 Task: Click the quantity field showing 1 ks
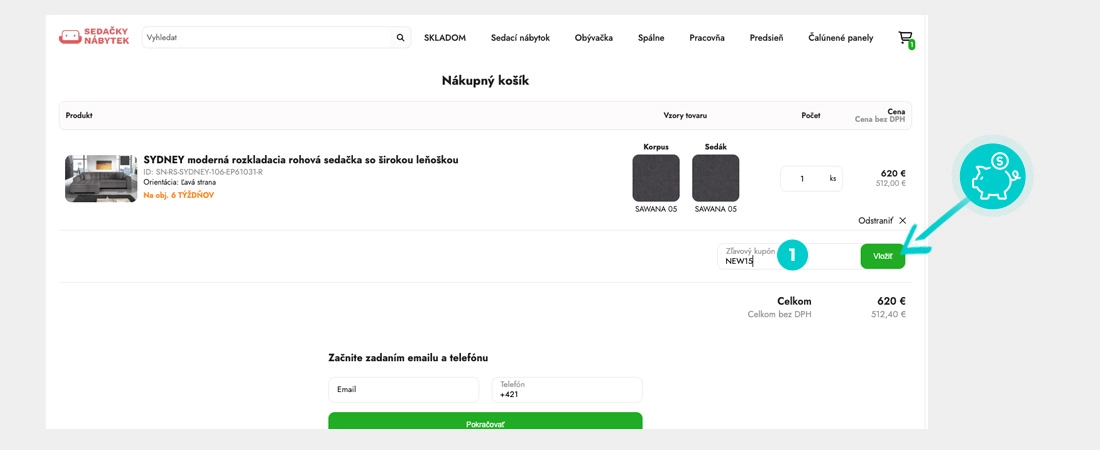[x=812, y=178]
